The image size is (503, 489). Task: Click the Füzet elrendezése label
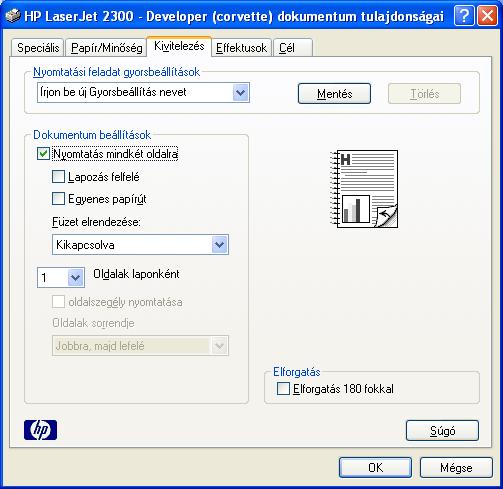(96, 222)
